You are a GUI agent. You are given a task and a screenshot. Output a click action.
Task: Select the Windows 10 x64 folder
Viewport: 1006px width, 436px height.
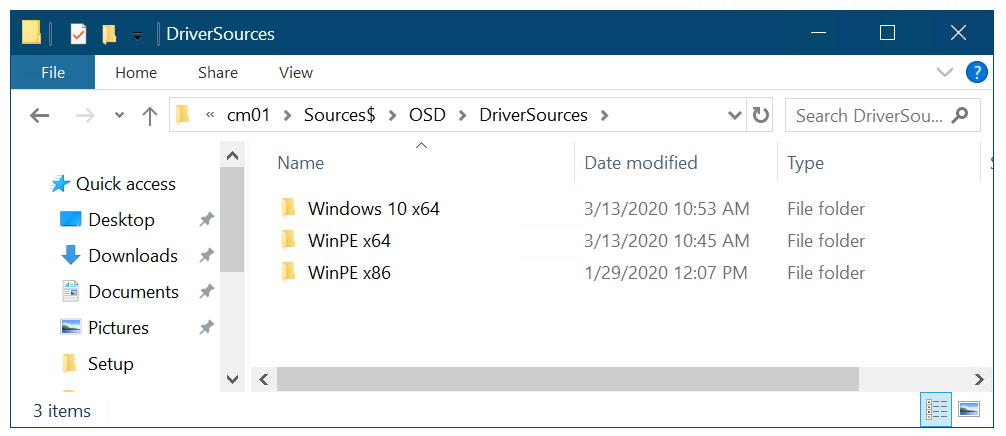click(x=373, y=209)
